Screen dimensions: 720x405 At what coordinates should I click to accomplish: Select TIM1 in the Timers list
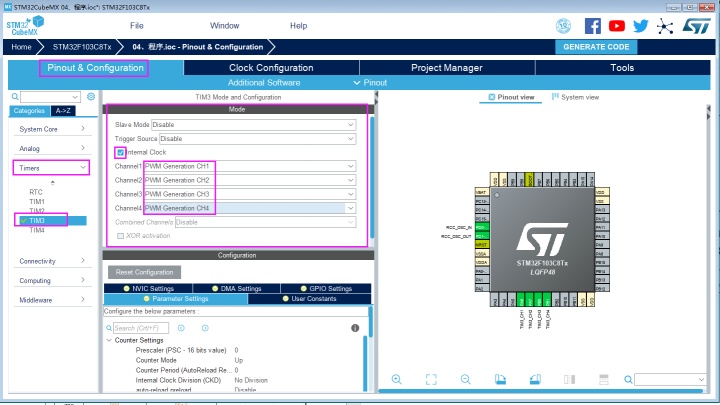pos(37,202)
